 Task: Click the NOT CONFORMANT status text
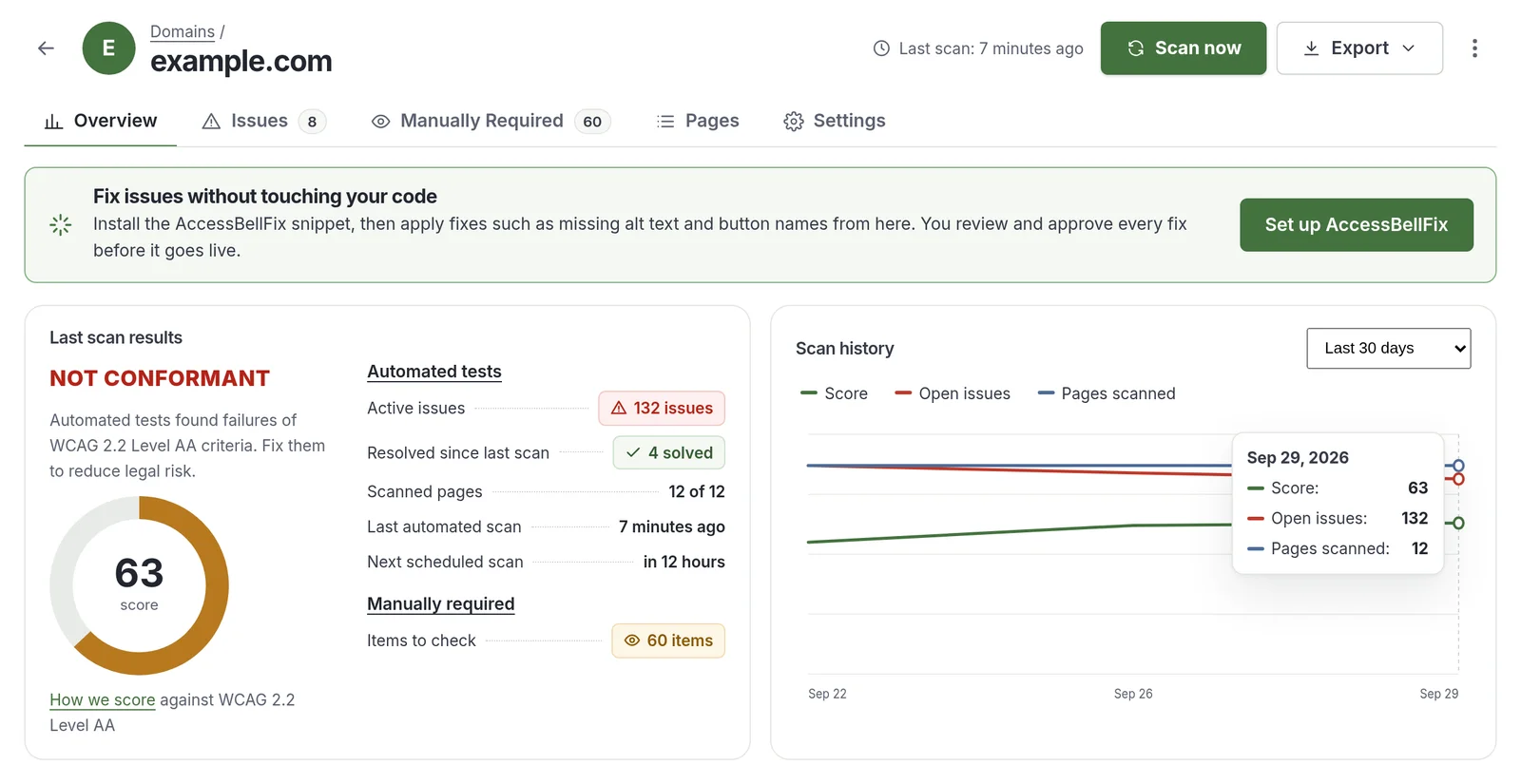[160, 378]
